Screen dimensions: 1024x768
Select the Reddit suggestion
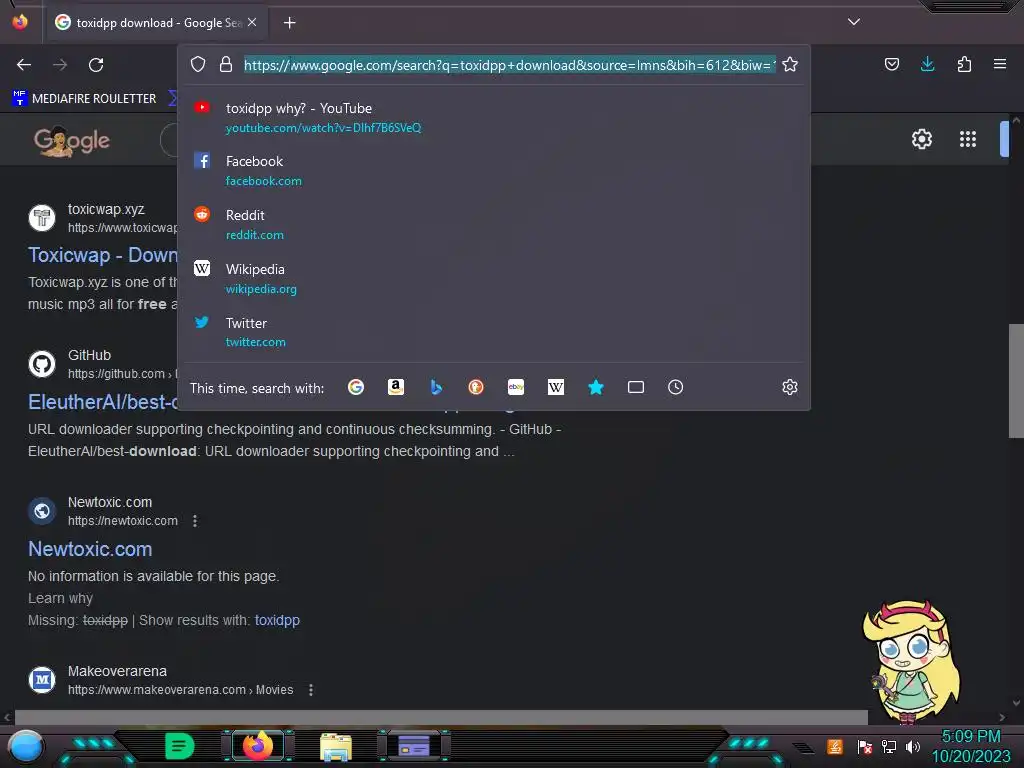click(494, 224)
